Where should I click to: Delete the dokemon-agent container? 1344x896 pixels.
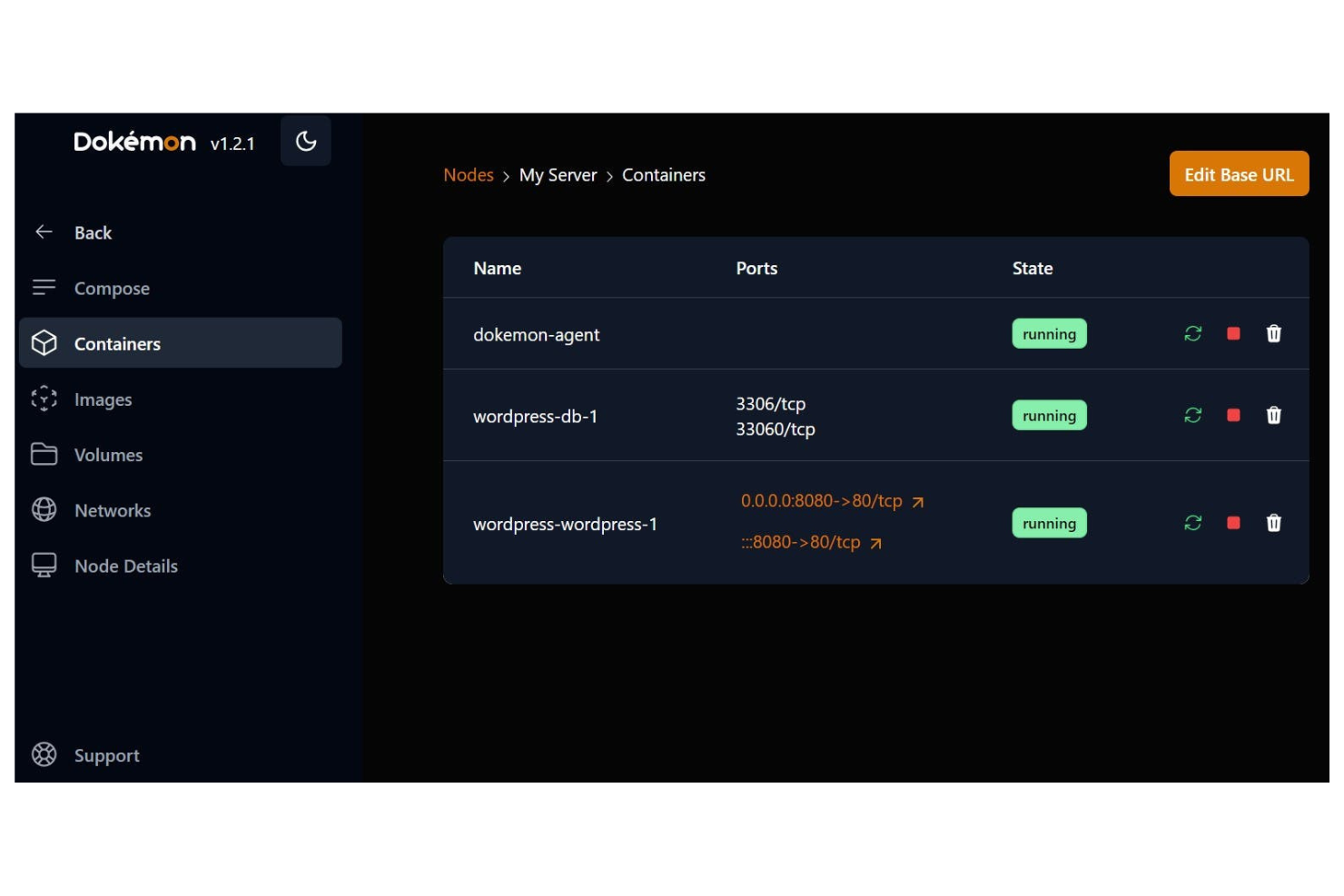(1273, 334)
